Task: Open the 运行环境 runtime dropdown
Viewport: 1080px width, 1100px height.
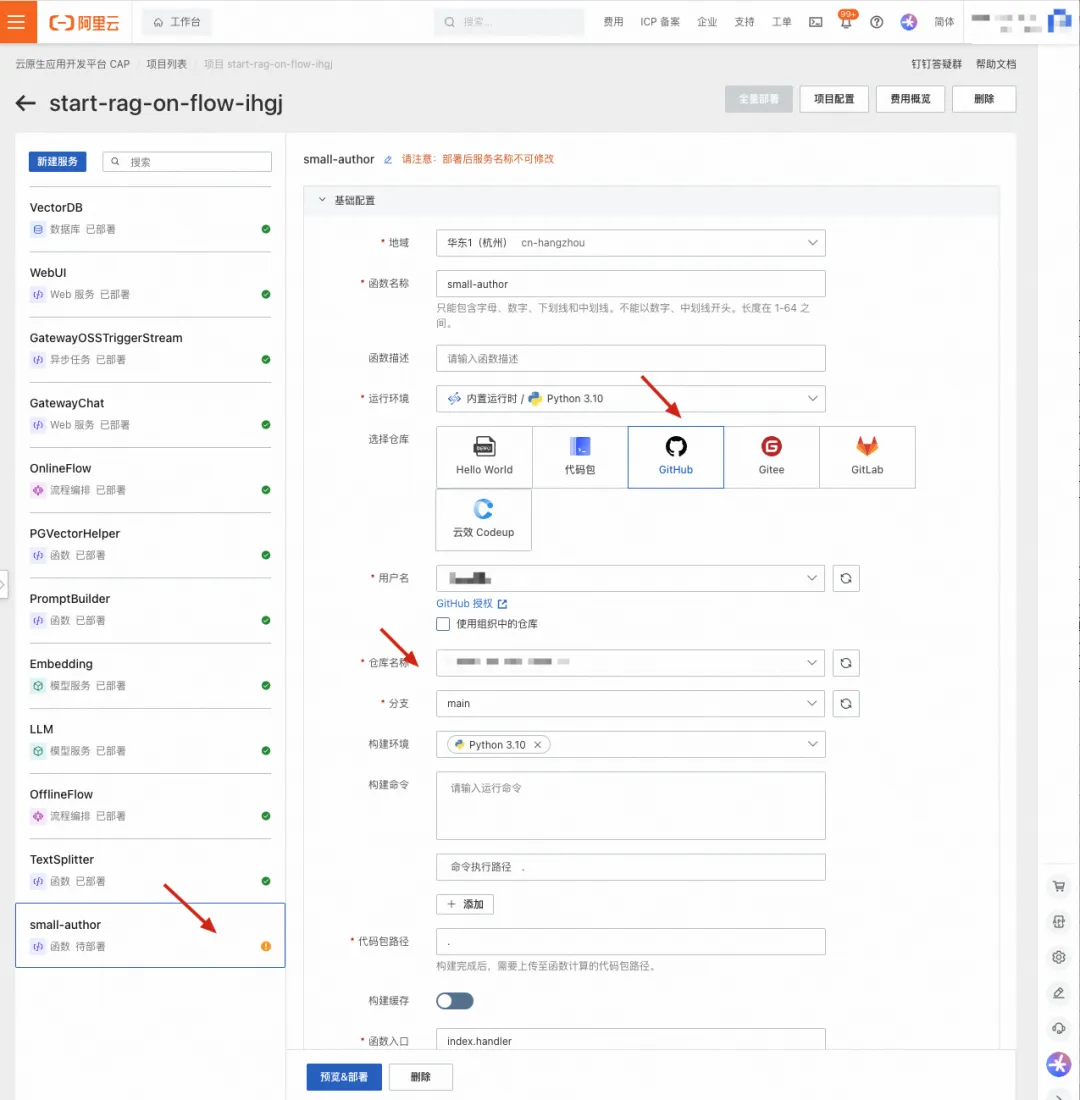Action: pos(631,398)
